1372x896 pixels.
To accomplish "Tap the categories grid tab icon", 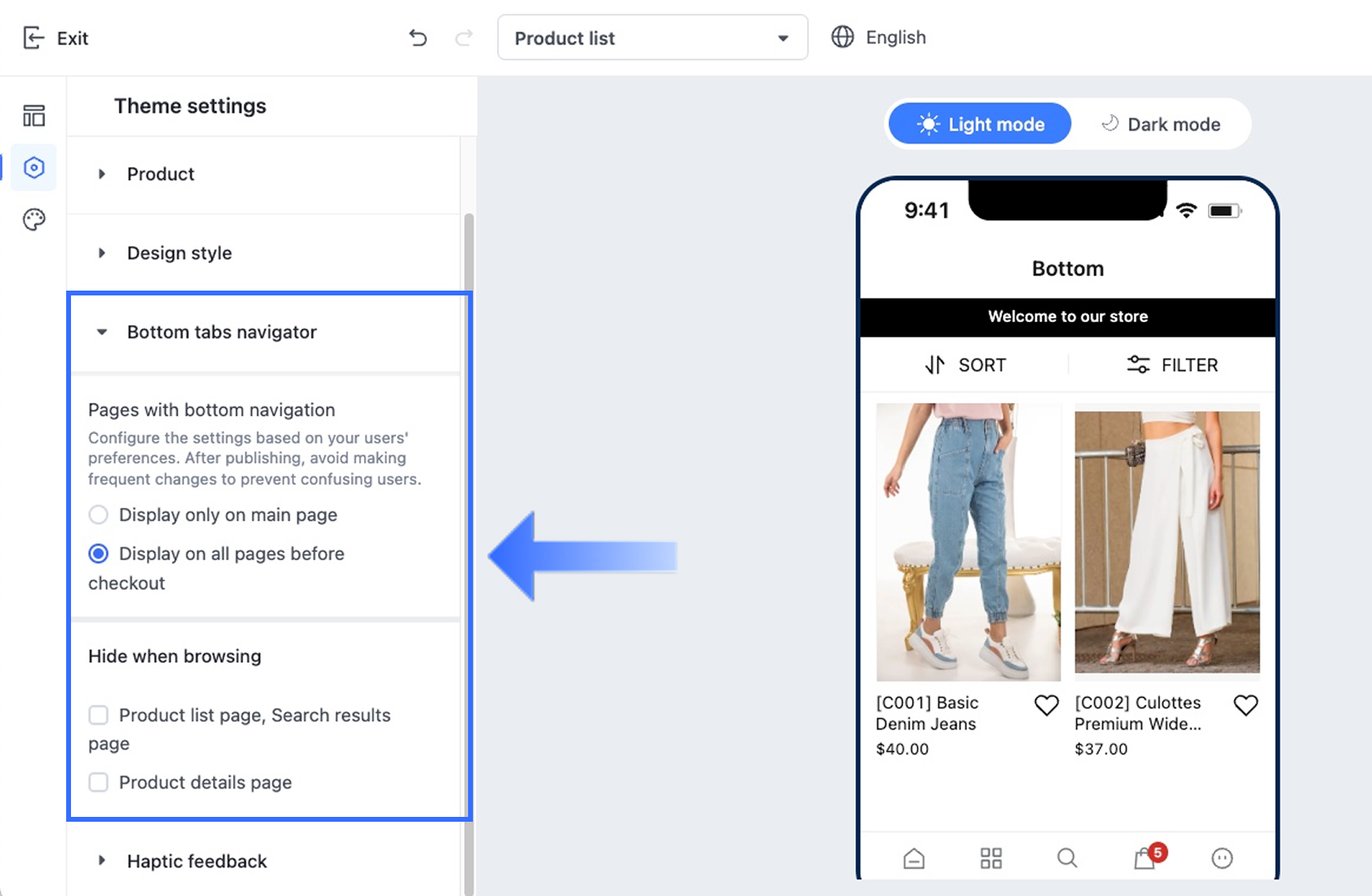I will 991,858.
